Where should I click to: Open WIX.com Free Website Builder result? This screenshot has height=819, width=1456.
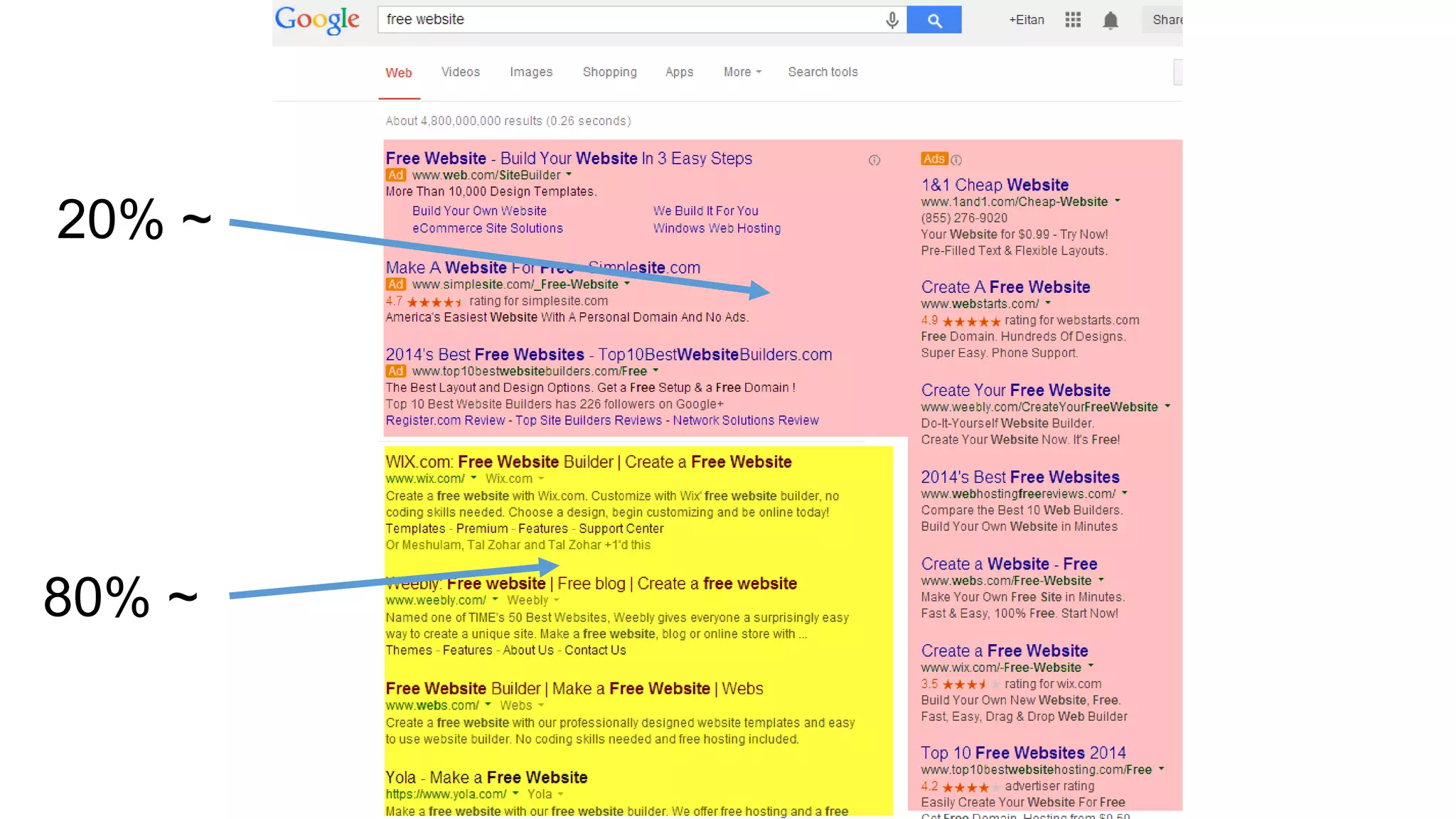pos(588,462)
